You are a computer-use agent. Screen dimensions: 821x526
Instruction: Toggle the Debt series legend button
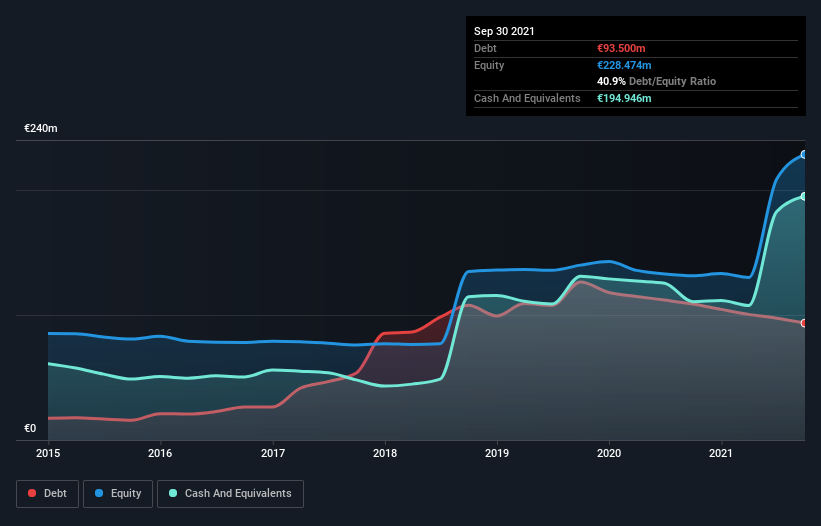[48, 494]
